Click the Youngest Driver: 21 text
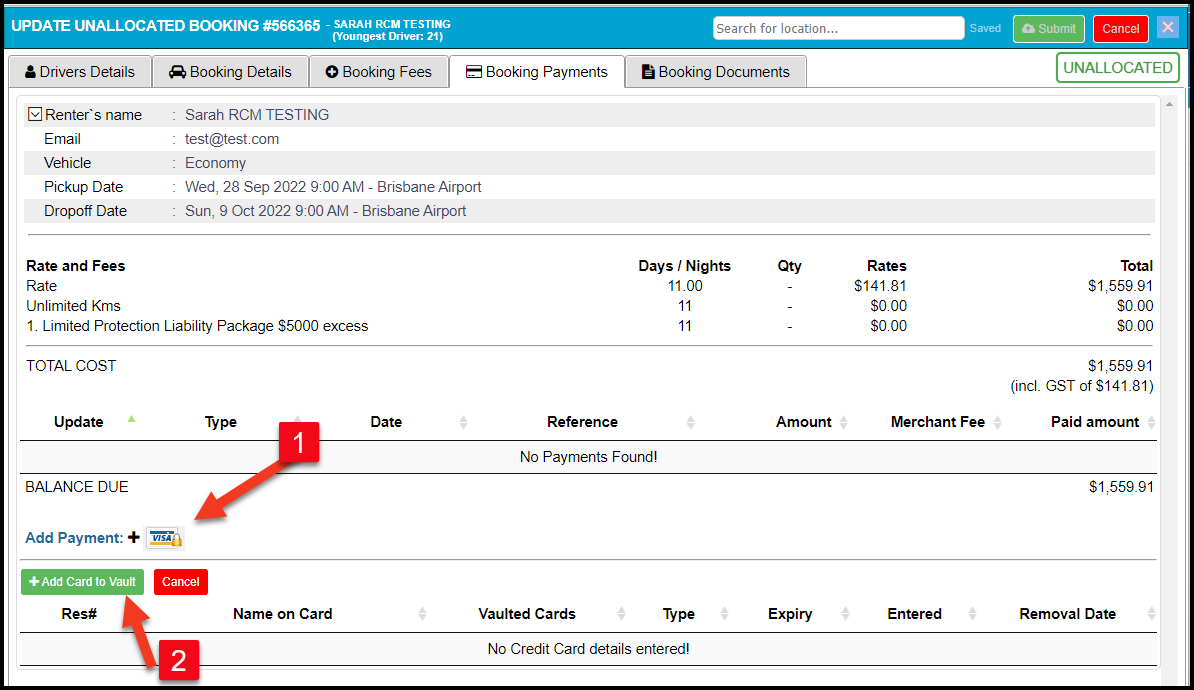Viewport: 1194px width, 690px height. (388, 37)
